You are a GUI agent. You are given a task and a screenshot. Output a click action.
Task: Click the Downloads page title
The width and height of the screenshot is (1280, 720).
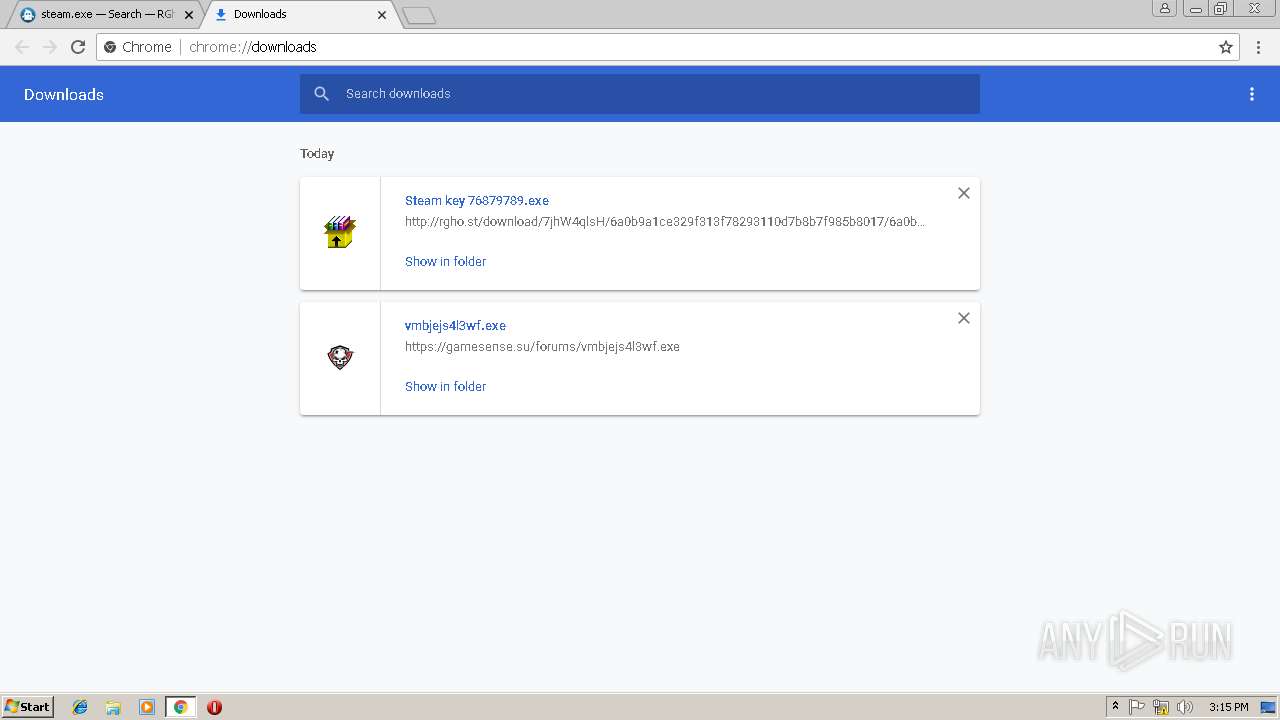click(64, 94)
